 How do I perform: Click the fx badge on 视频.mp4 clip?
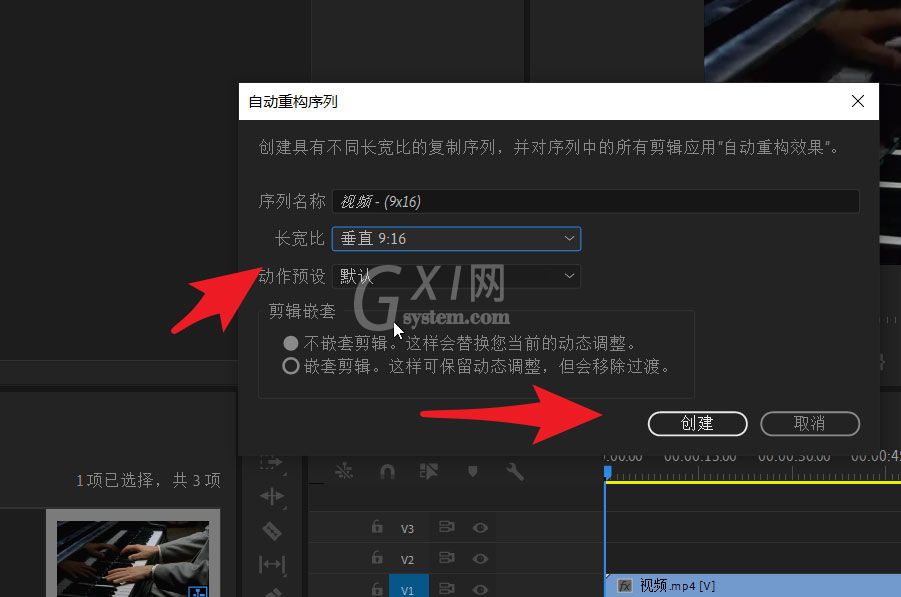(625, 586)
